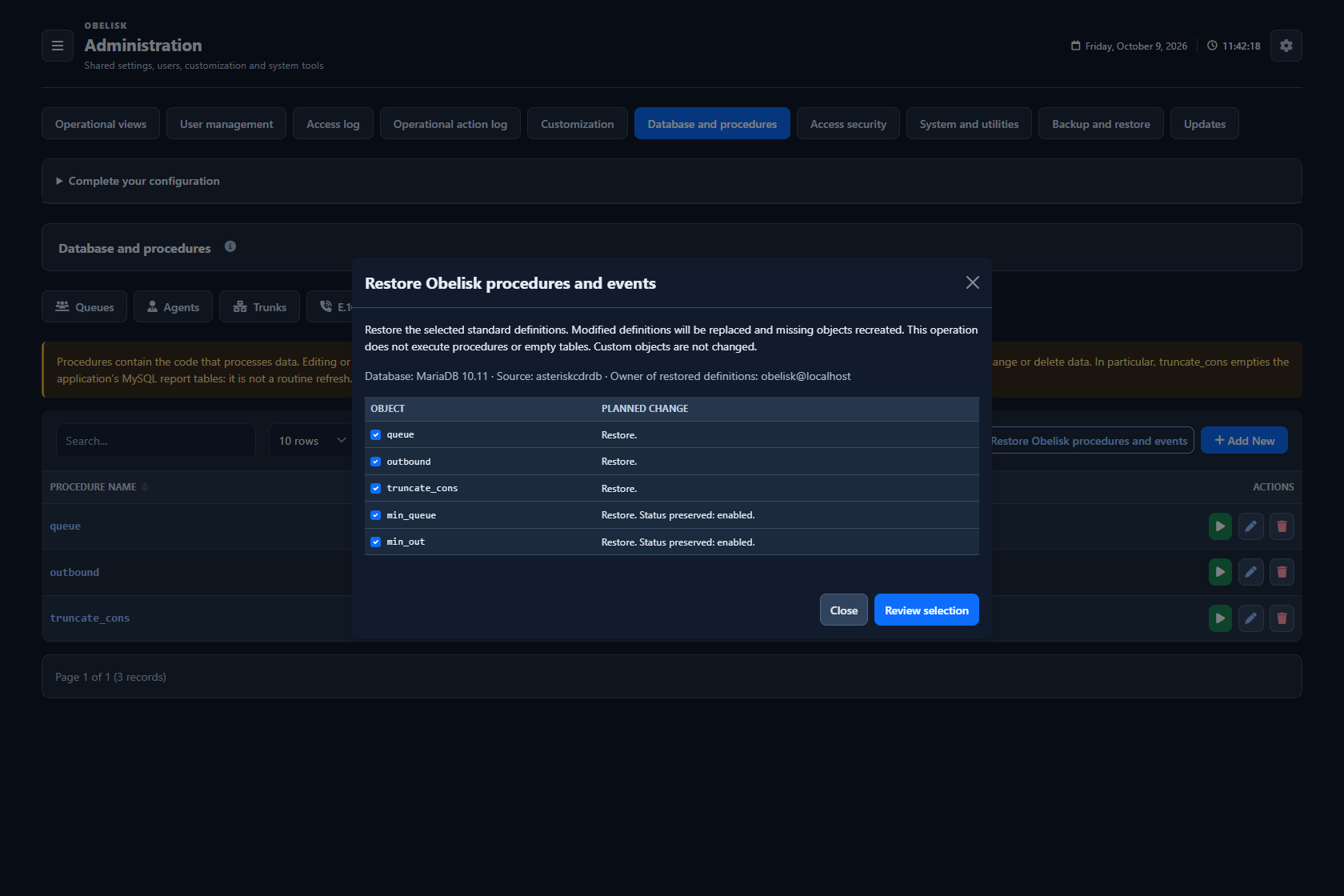Screen dimensions: 1344x896
Task: Select System and utilities tab
Action: (969, 124)
